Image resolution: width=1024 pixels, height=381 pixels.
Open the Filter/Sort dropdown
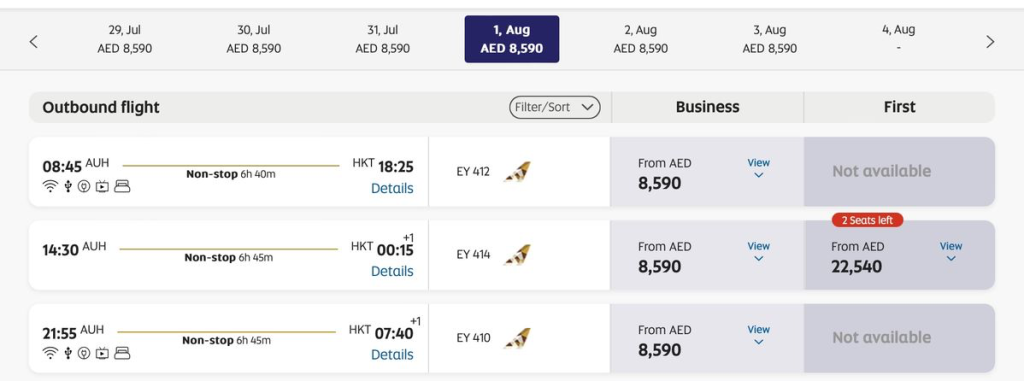tap(554, 107)
